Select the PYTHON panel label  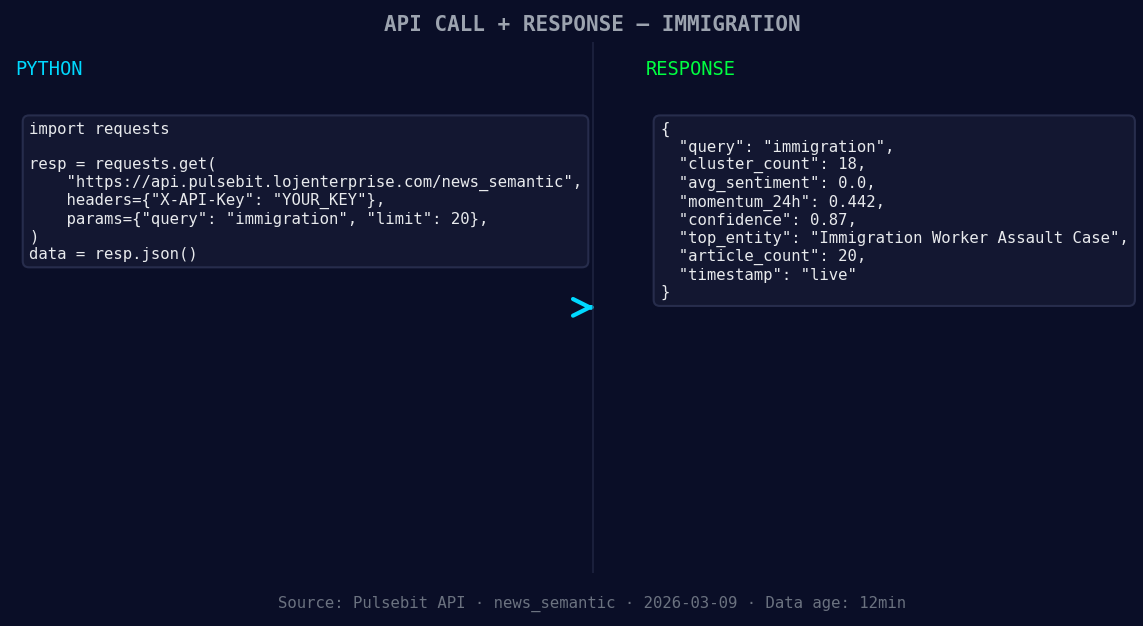tap(49, 68)
